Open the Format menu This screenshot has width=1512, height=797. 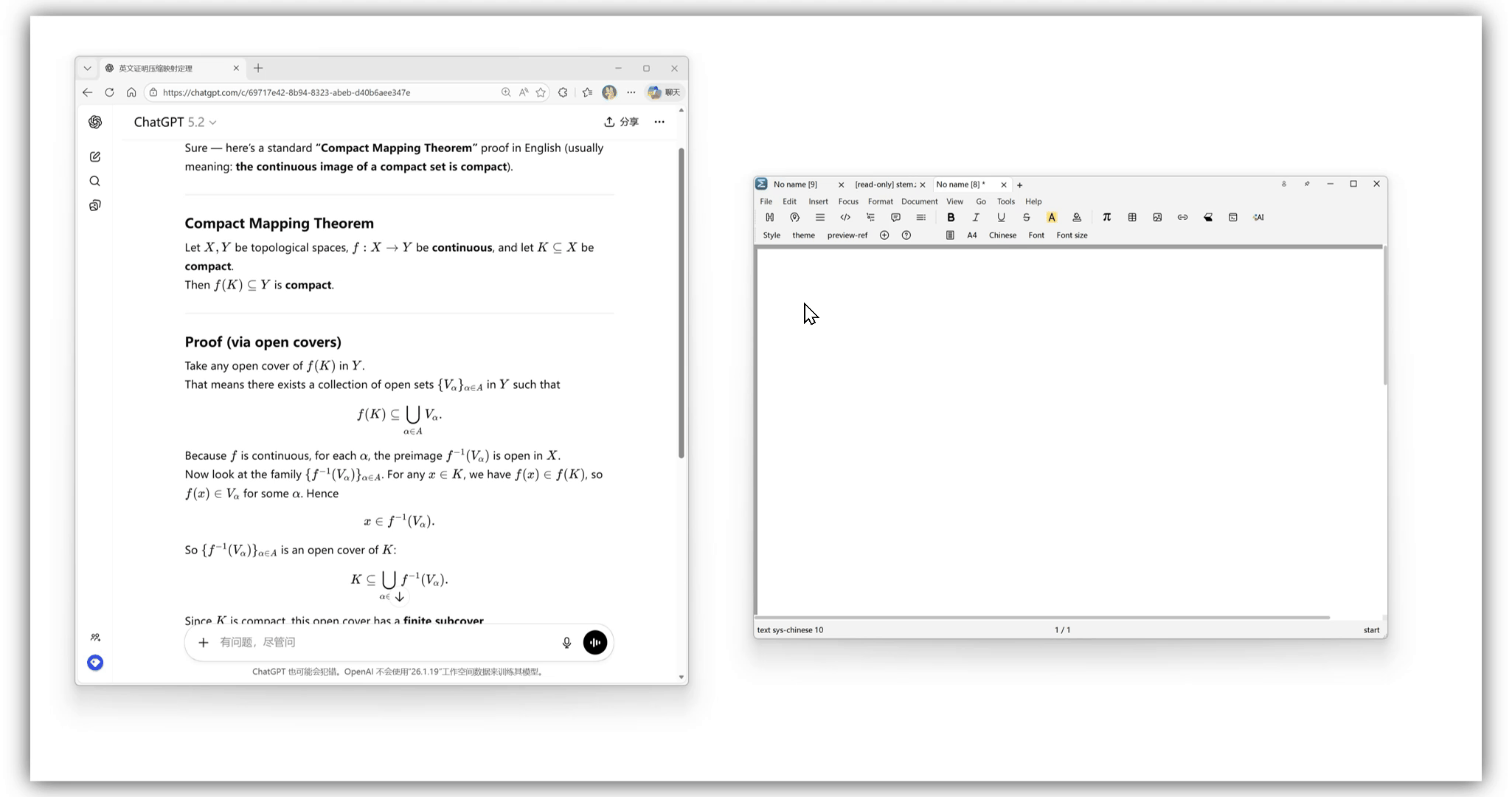pos(880,201)
